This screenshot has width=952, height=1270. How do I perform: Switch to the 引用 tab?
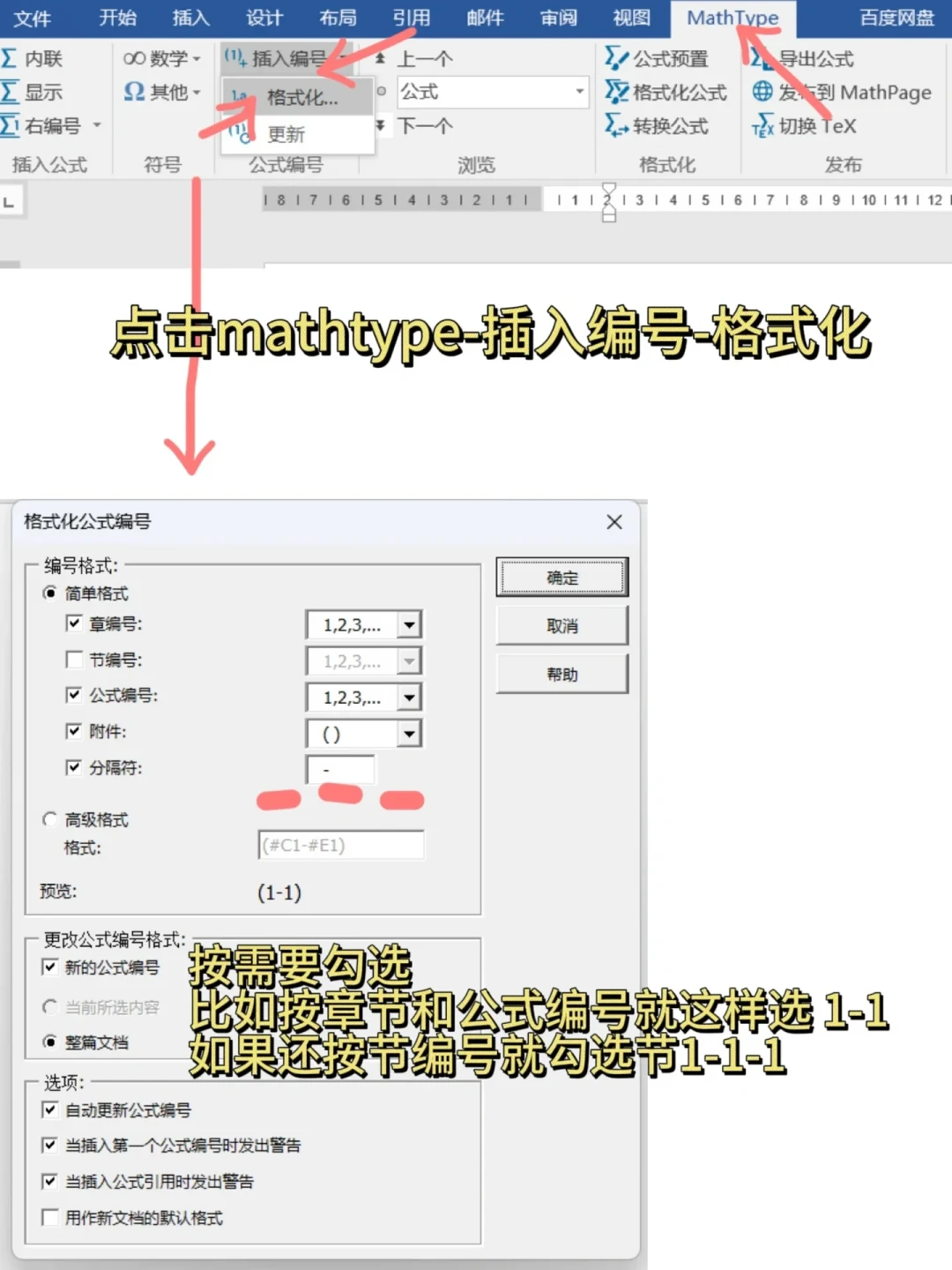tap(412, 18)
